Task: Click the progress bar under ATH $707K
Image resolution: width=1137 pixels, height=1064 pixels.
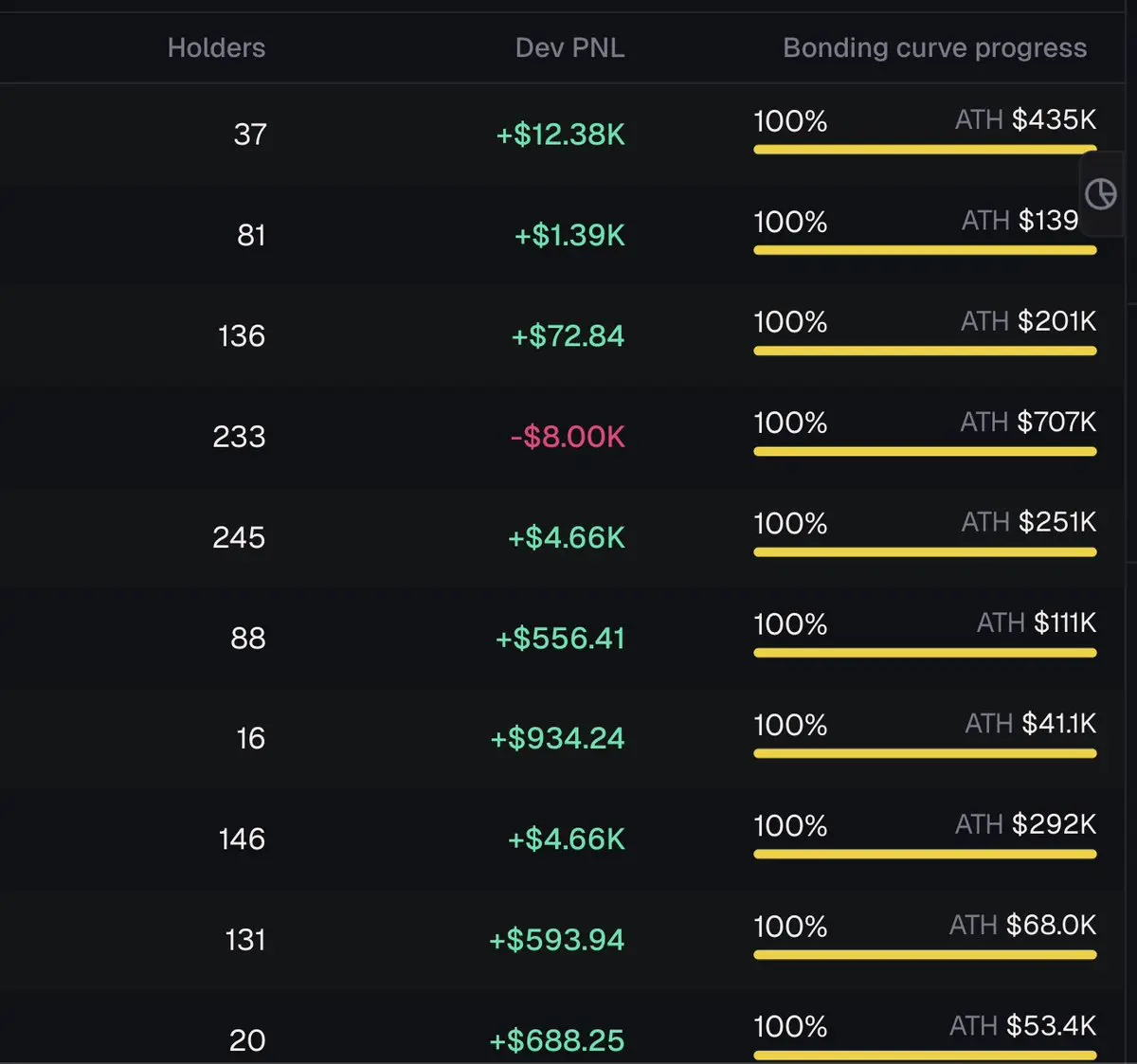Action: point(925,452)
